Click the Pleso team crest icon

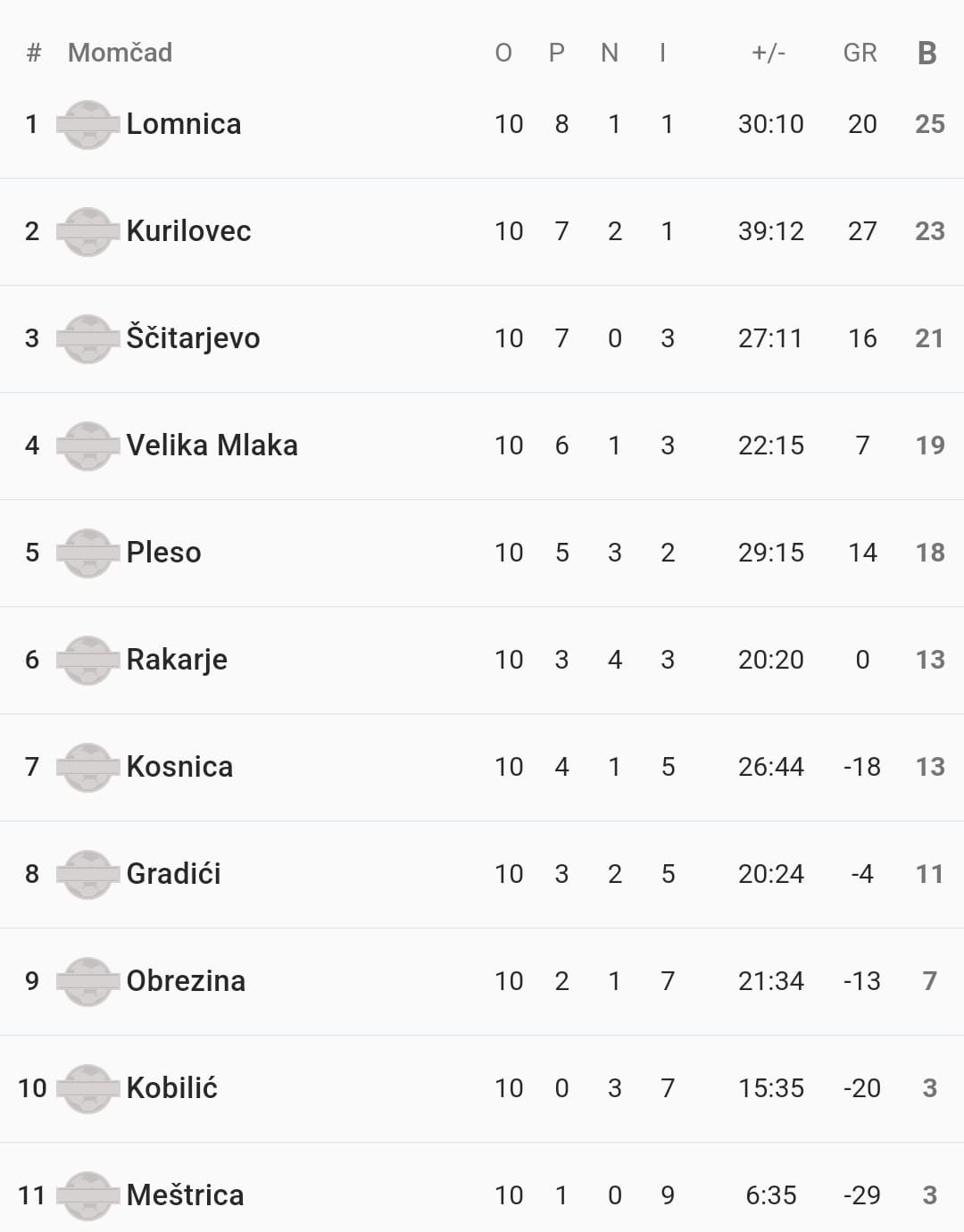87,553
